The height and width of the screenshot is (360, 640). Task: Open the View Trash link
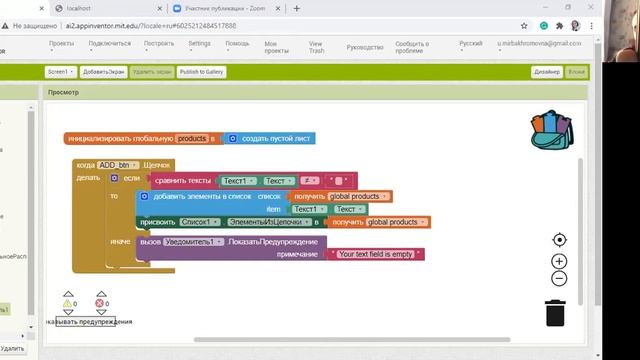[316, 47]
